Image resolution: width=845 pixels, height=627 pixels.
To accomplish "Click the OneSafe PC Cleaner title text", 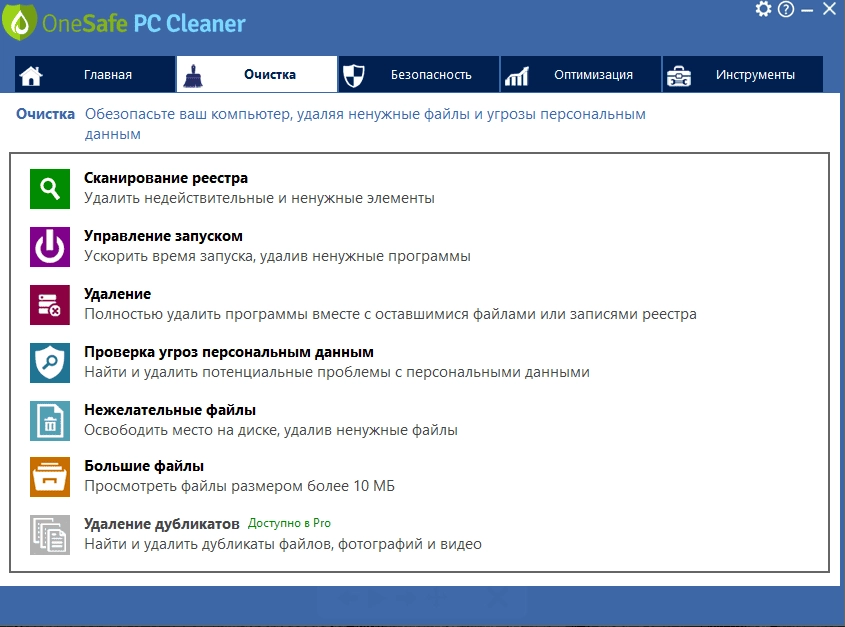I will pyautogui.click(x=143, y=24).
